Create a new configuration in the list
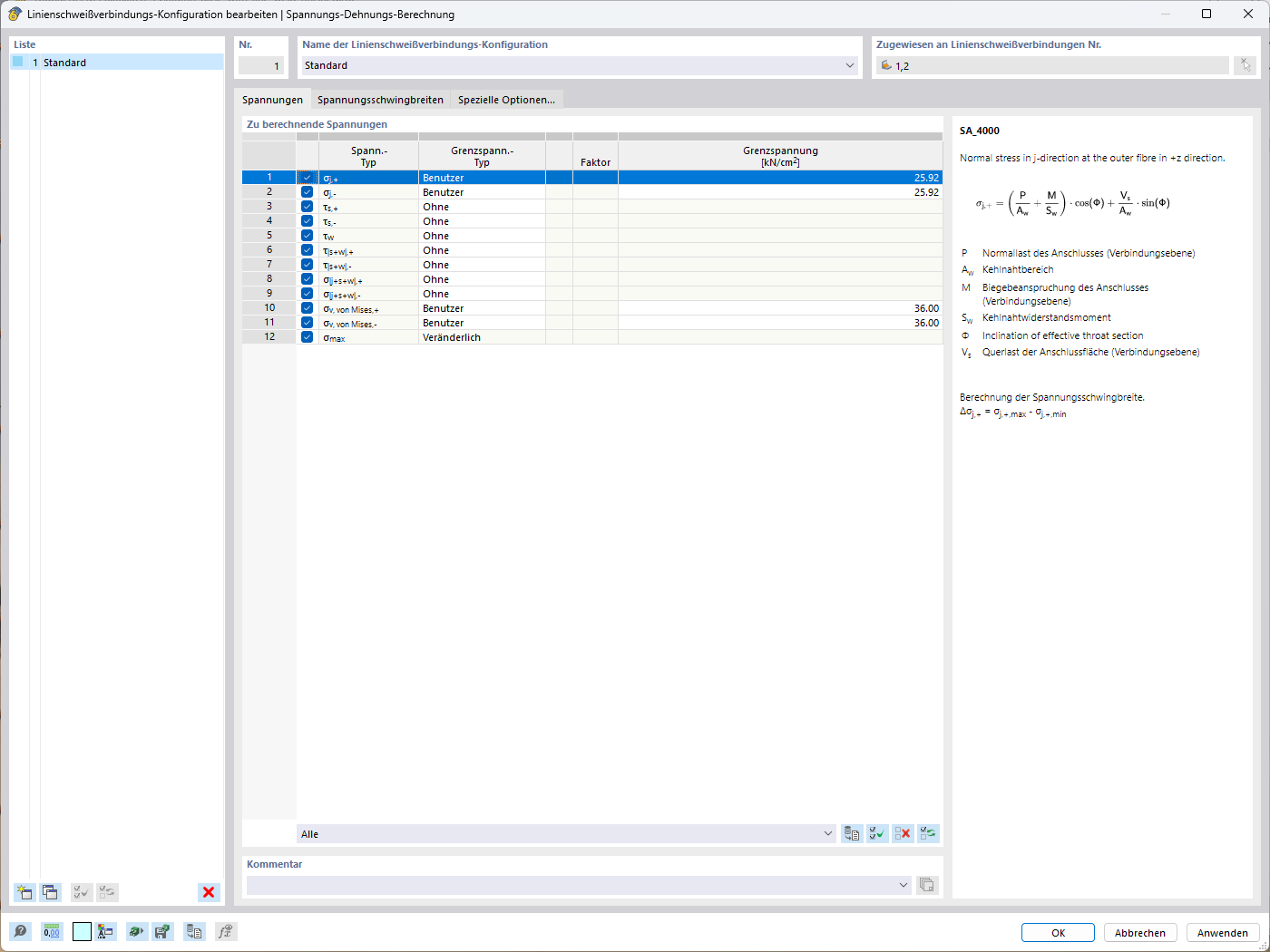 24,892
